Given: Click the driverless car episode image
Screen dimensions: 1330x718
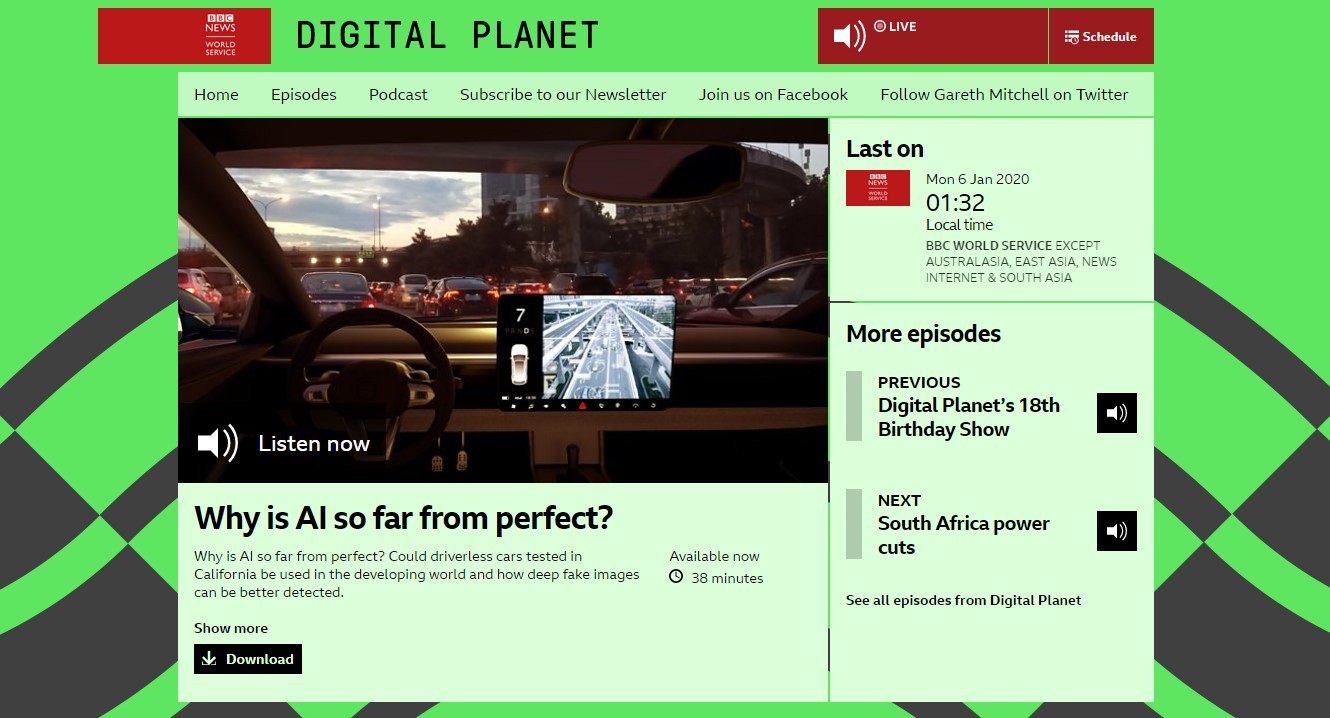Looking at the screenshot, I should click(503, 300).
